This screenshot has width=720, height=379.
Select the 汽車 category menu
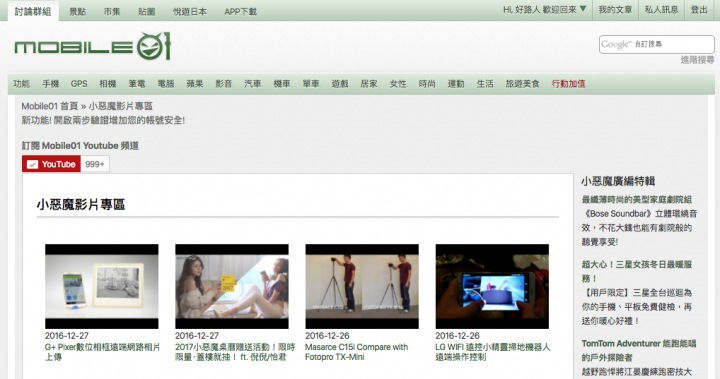pyautogui.click(x=253, y=84)
